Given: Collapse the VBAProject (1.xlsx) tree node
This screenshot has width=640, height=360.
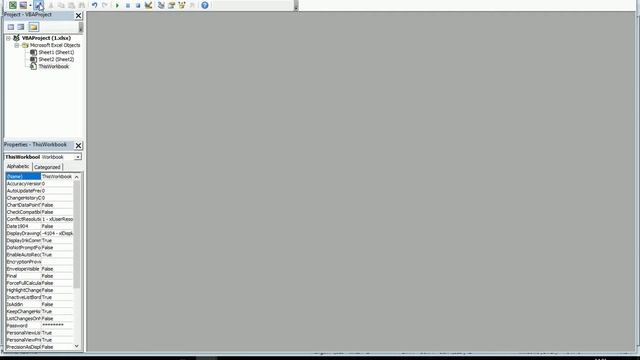Looking at the screenshot, I should (x=9, y=38).
